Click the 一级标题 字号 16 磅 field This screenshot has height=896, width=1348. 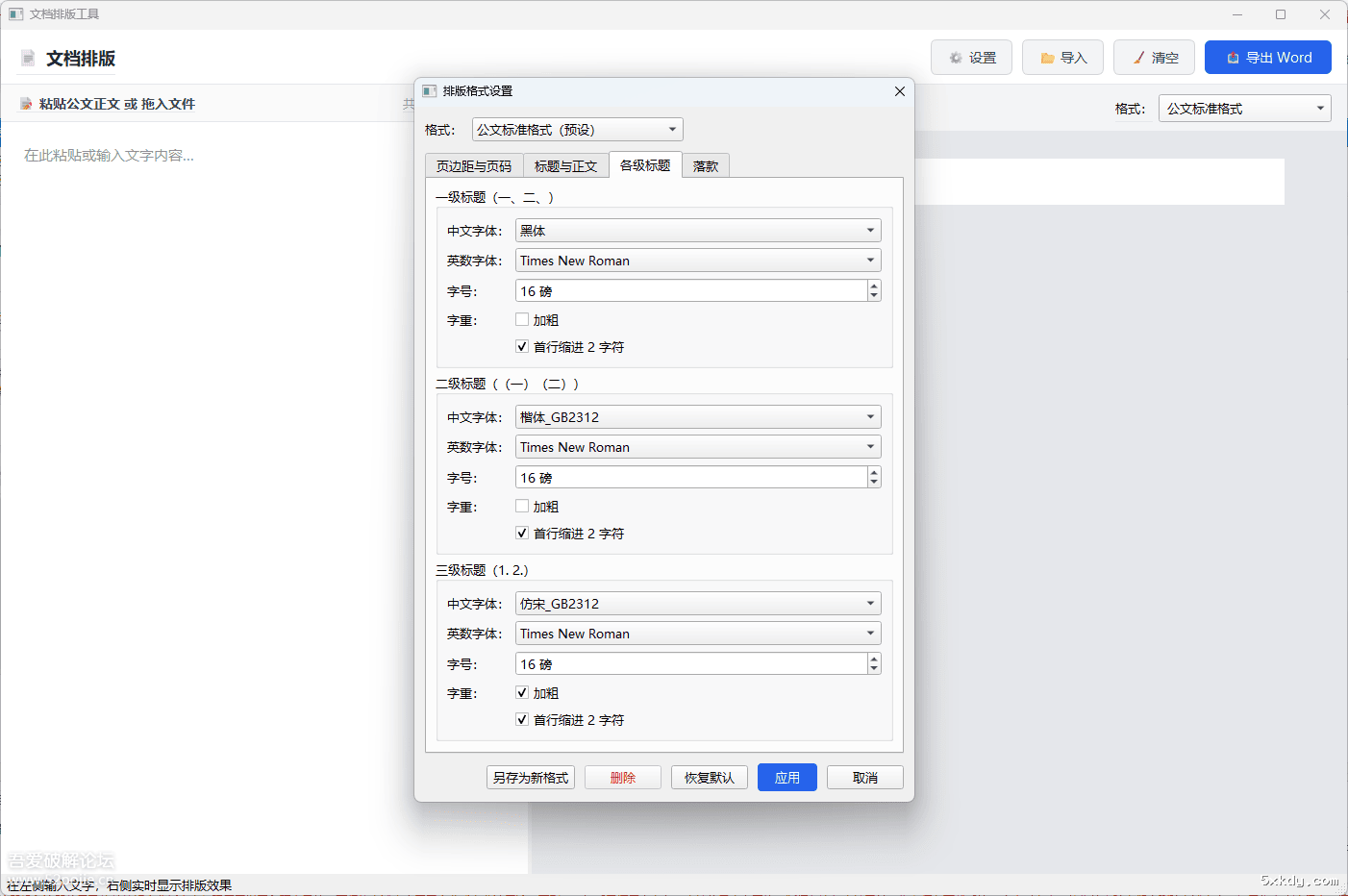[x=691, y=291]
